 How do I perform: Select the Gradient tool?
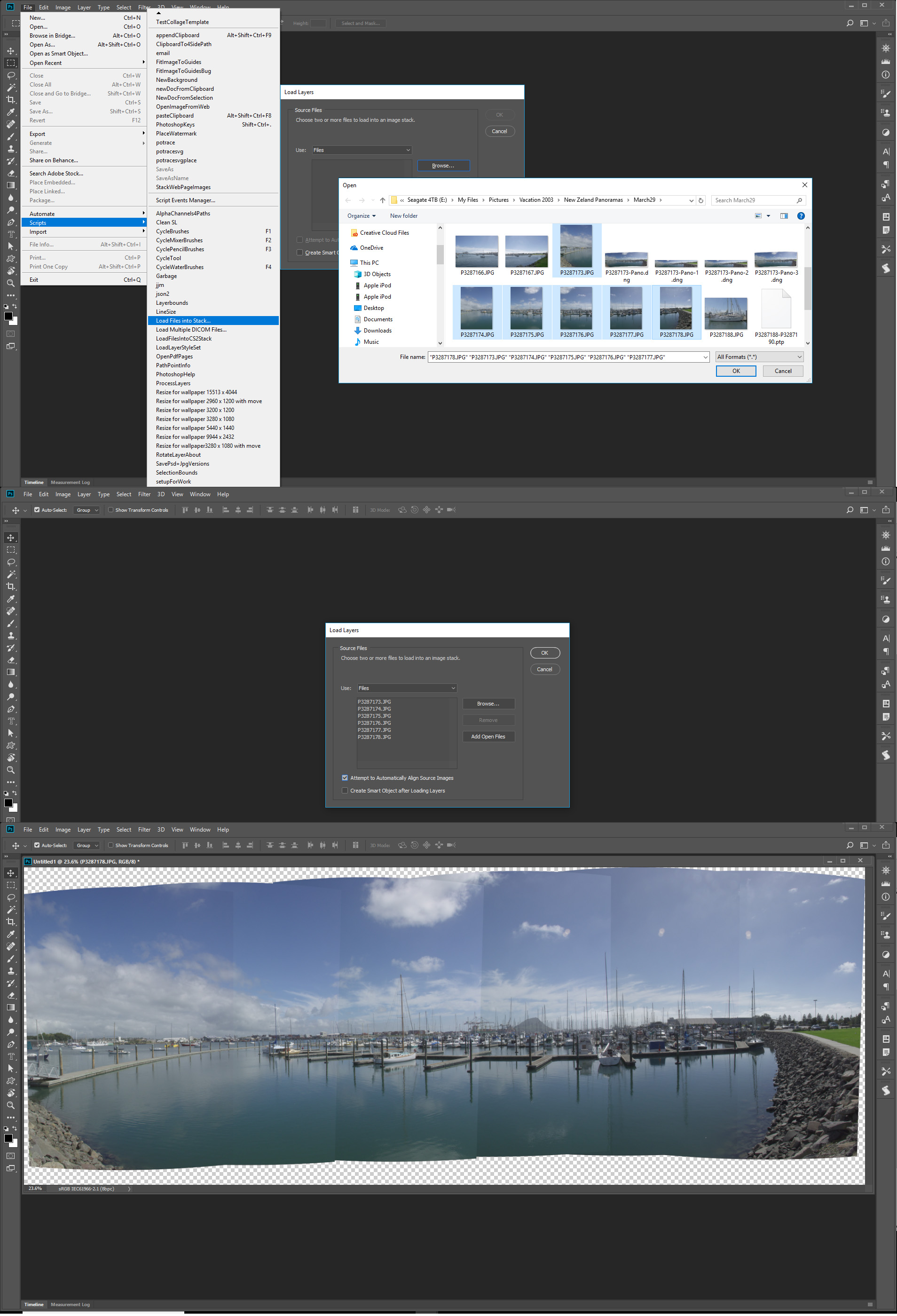point(11,186)
